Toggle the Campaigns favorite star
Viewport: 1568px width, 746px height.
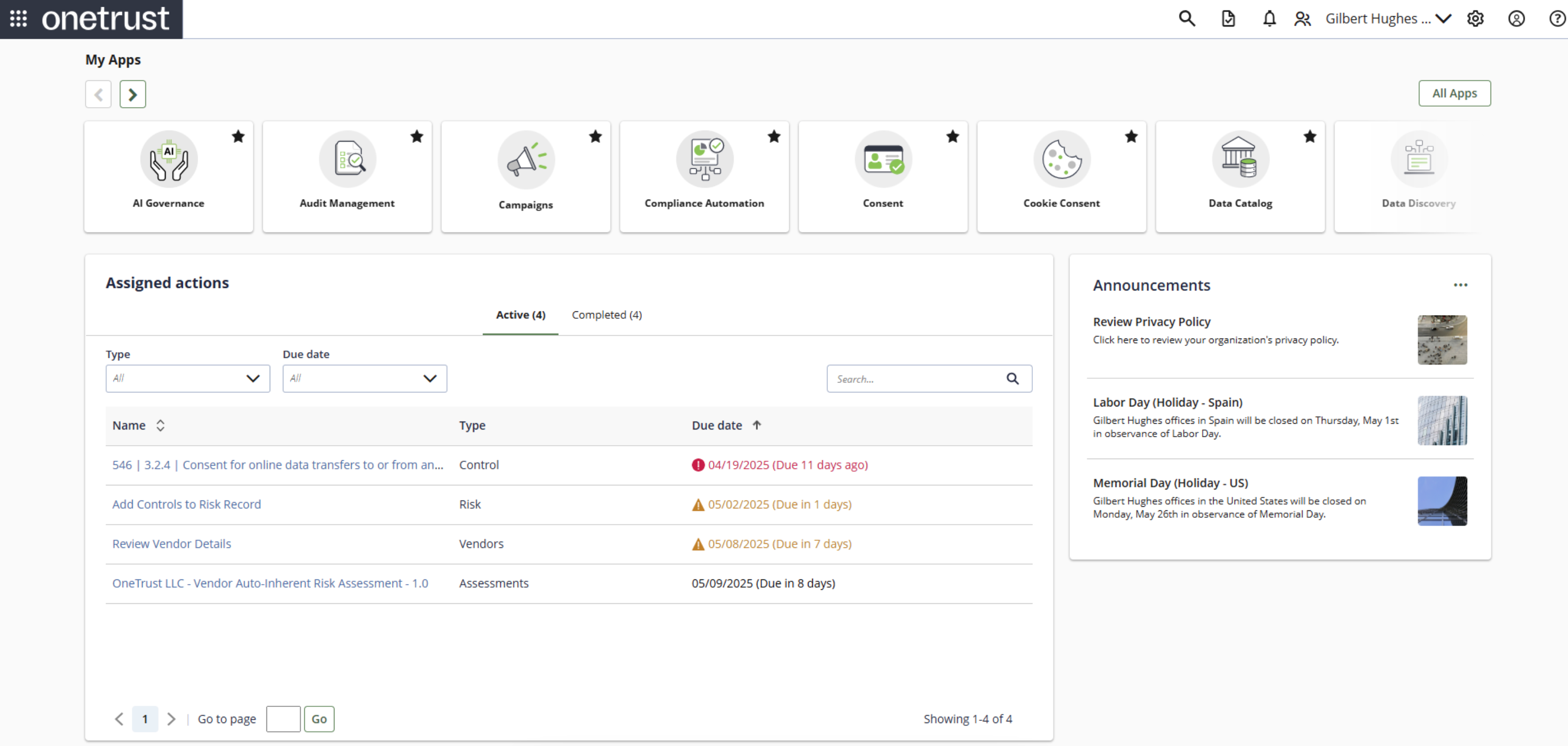[595, 136]
